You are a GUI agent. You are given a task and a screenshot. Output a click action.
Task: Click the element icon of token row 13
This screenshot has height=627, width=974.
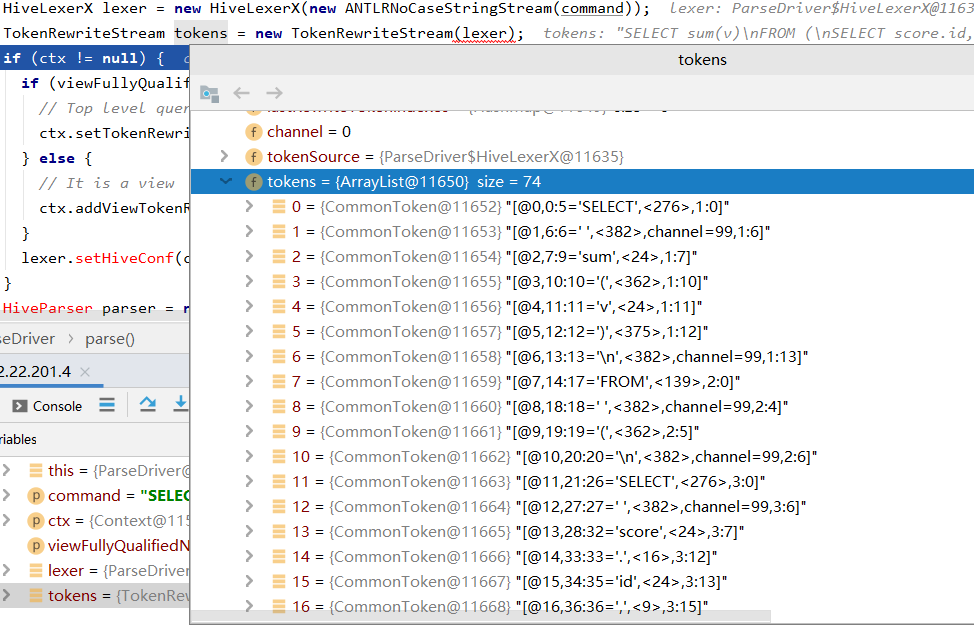tap(279, 531)
